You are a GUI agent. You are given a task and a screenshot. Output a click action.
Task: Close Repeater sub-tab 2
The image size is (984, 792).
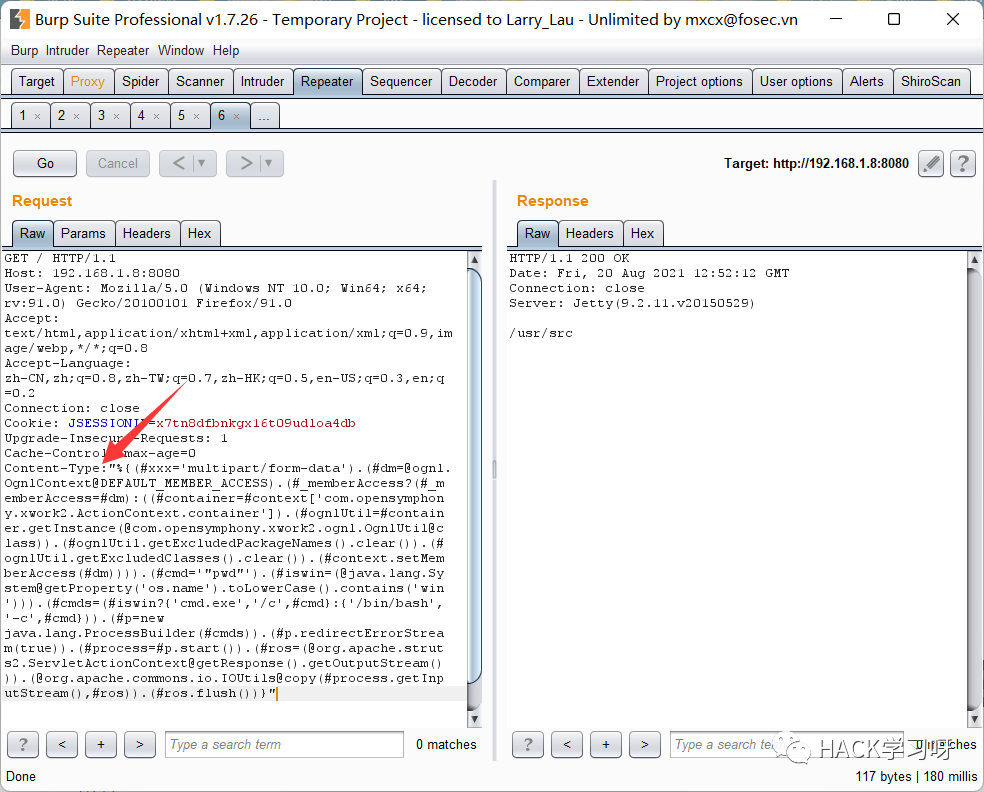77,116
